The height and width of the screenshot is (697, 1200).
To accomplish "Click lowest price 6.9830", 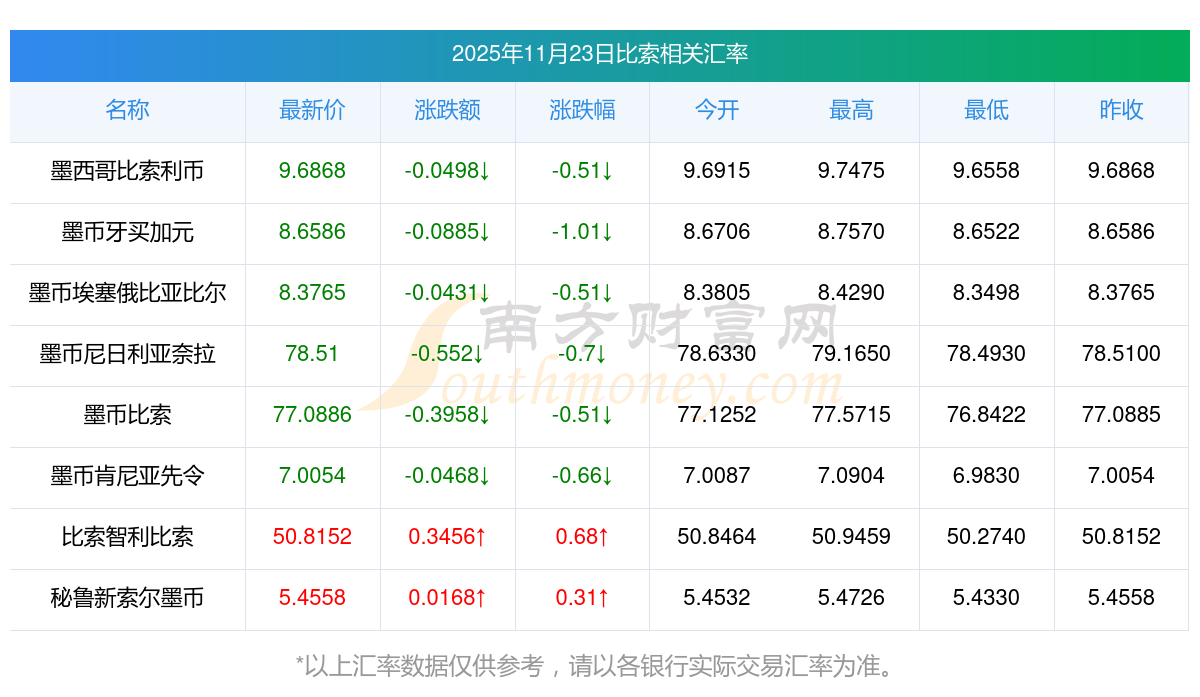I will point(987,476).
